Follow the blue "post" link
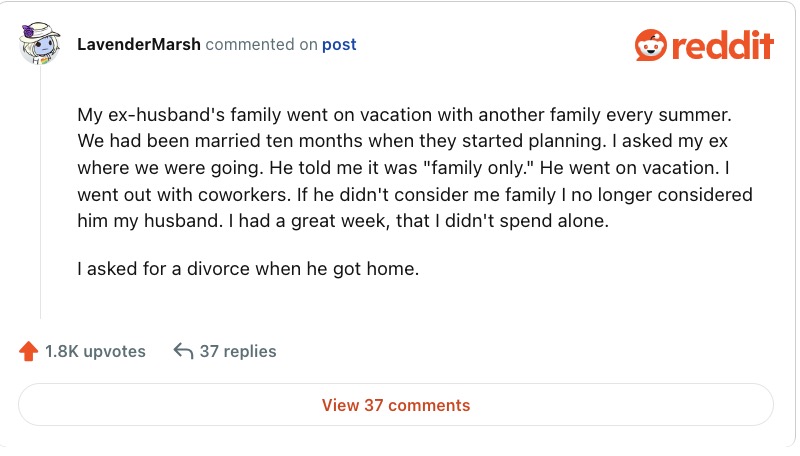Viewport: 800px width, 456px height. point(339,45)
